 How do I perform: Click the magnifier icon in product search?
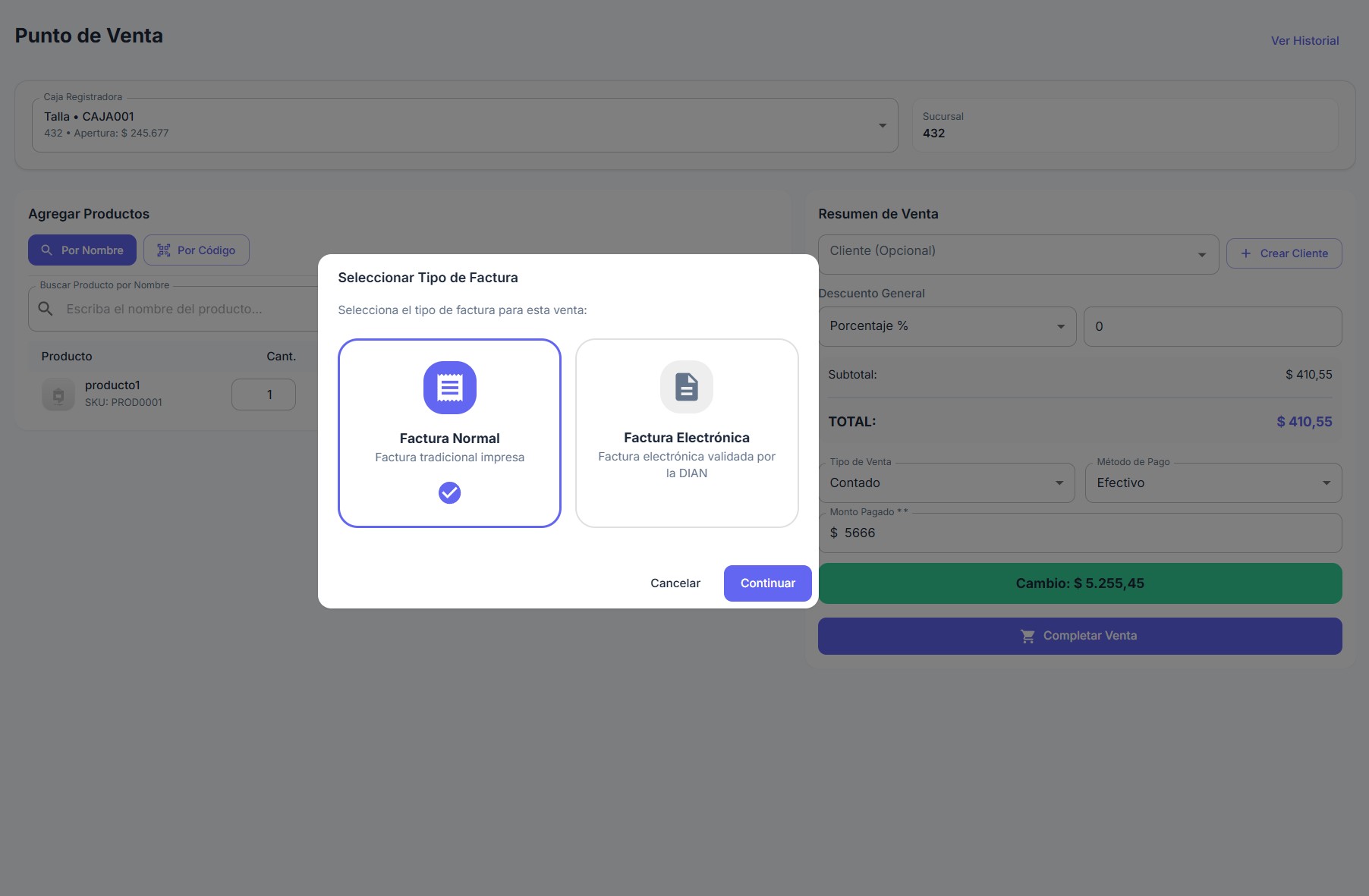tap(46, 310)
